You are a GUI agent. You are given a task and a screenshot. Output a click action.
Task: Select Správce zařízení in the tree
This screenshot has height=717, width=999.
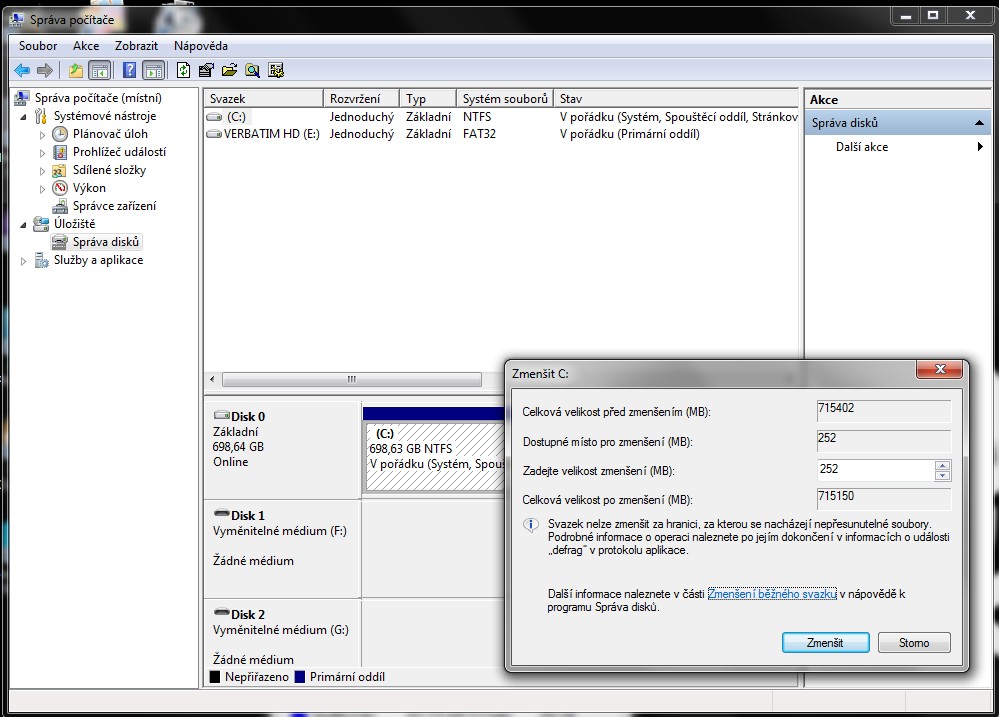click(x=114, y=206)
